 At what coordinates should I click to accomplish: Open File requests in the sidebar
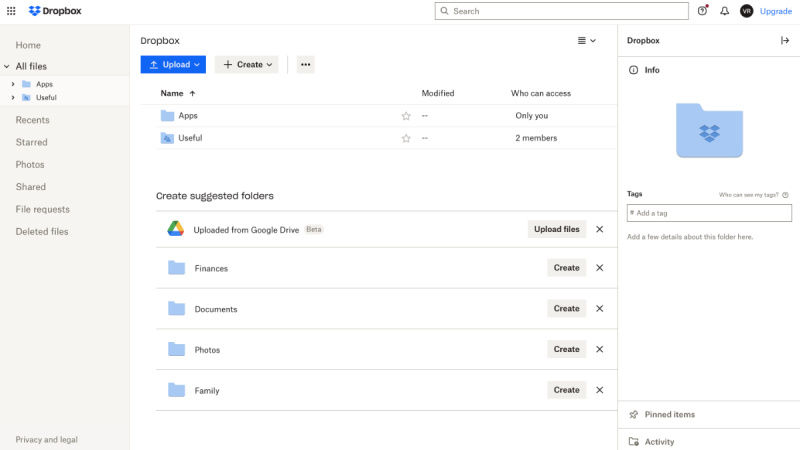42,209
